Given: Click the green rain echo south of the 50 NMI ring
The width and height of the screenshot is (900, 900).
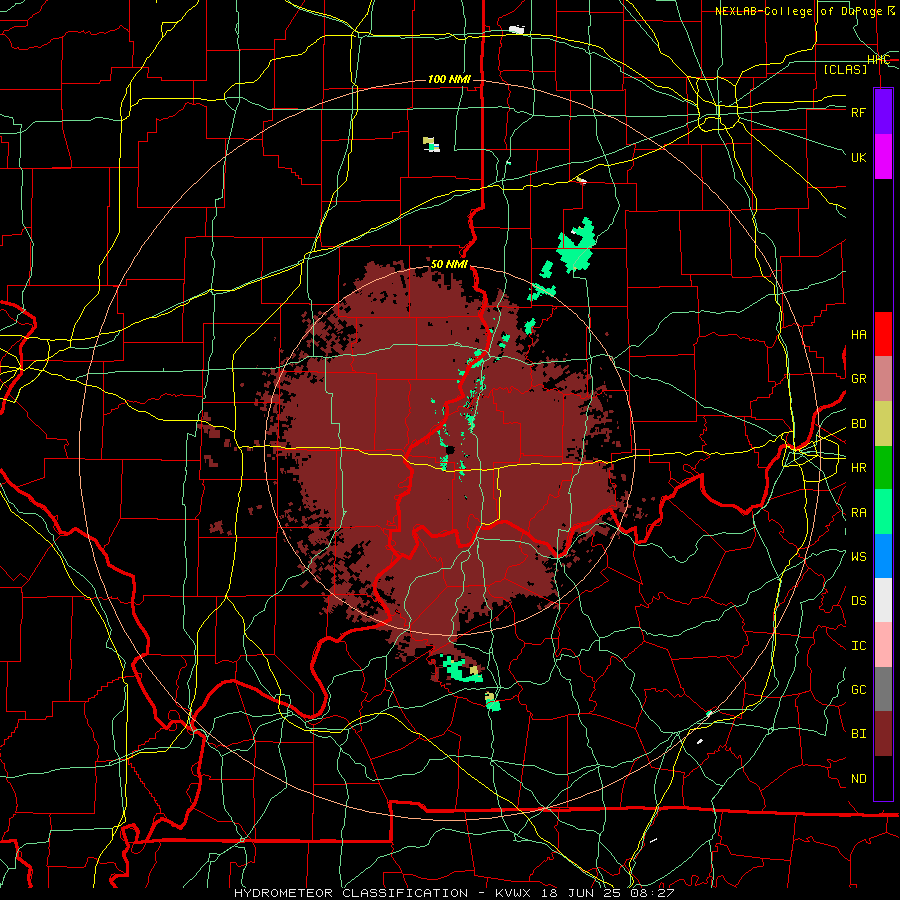Looking at the screenshot, I should pyautogui.click(x=461, y=671).
